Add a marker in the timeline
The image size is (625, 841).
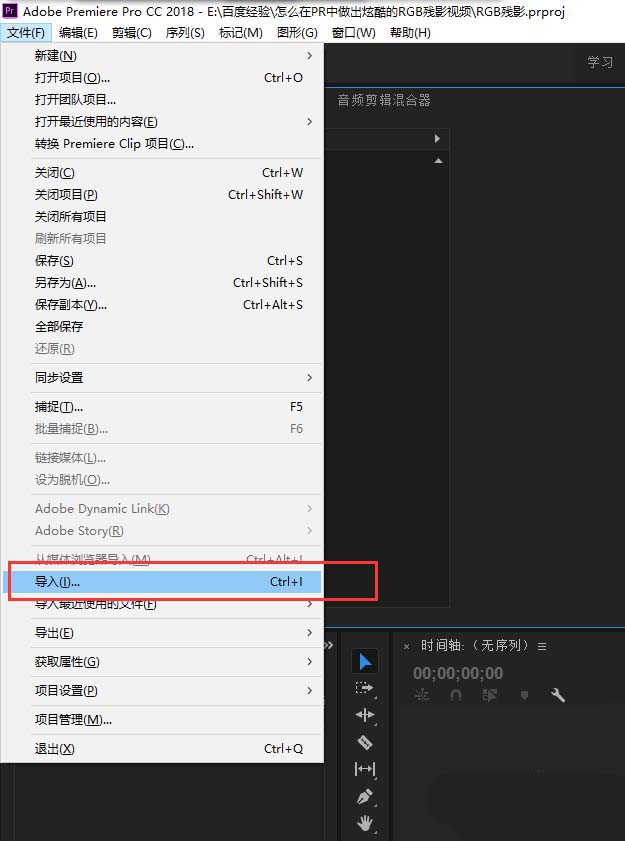coord(524,696)
